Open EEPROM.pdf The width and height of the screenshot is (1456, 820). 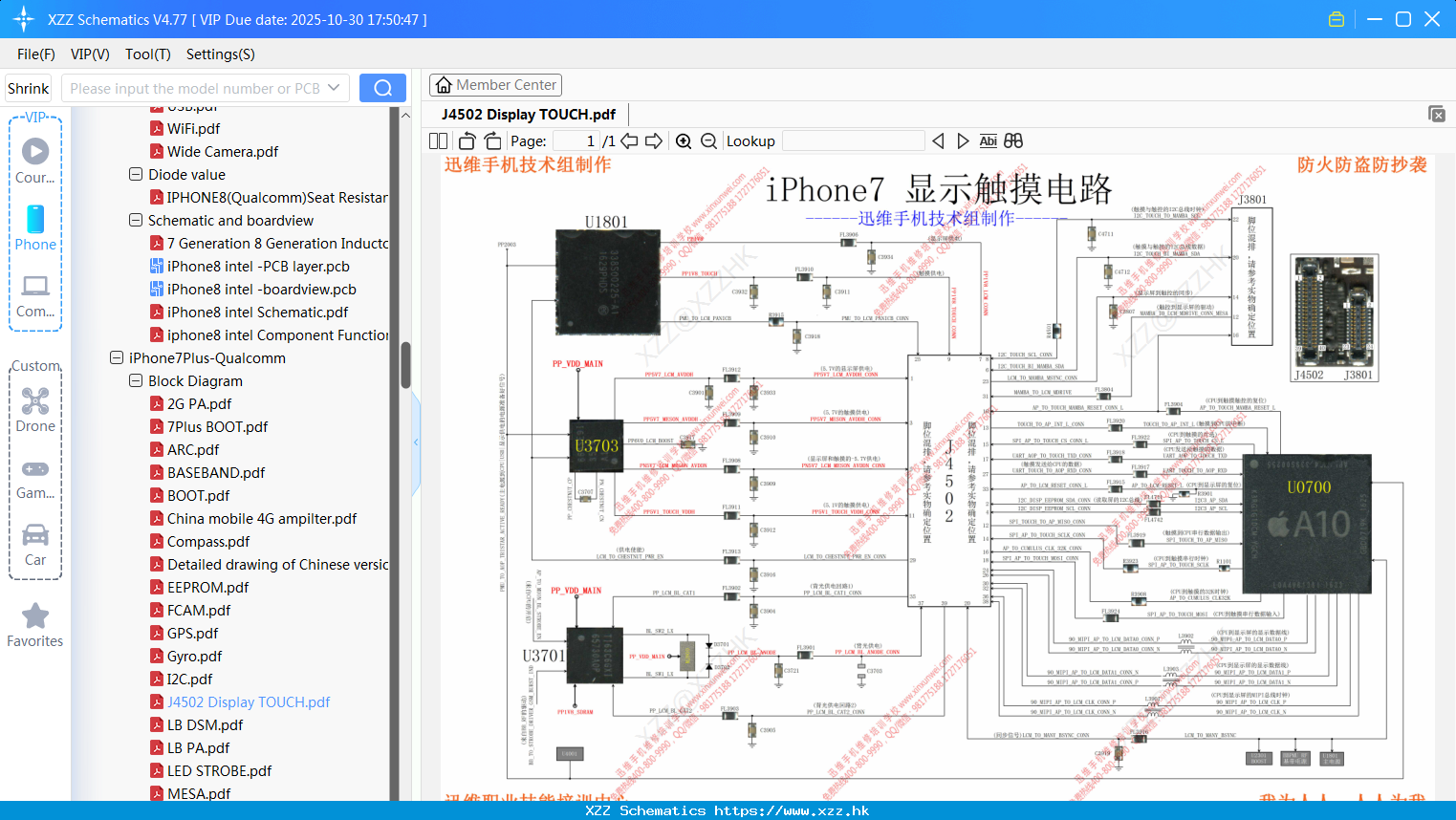tap(207, 587)
